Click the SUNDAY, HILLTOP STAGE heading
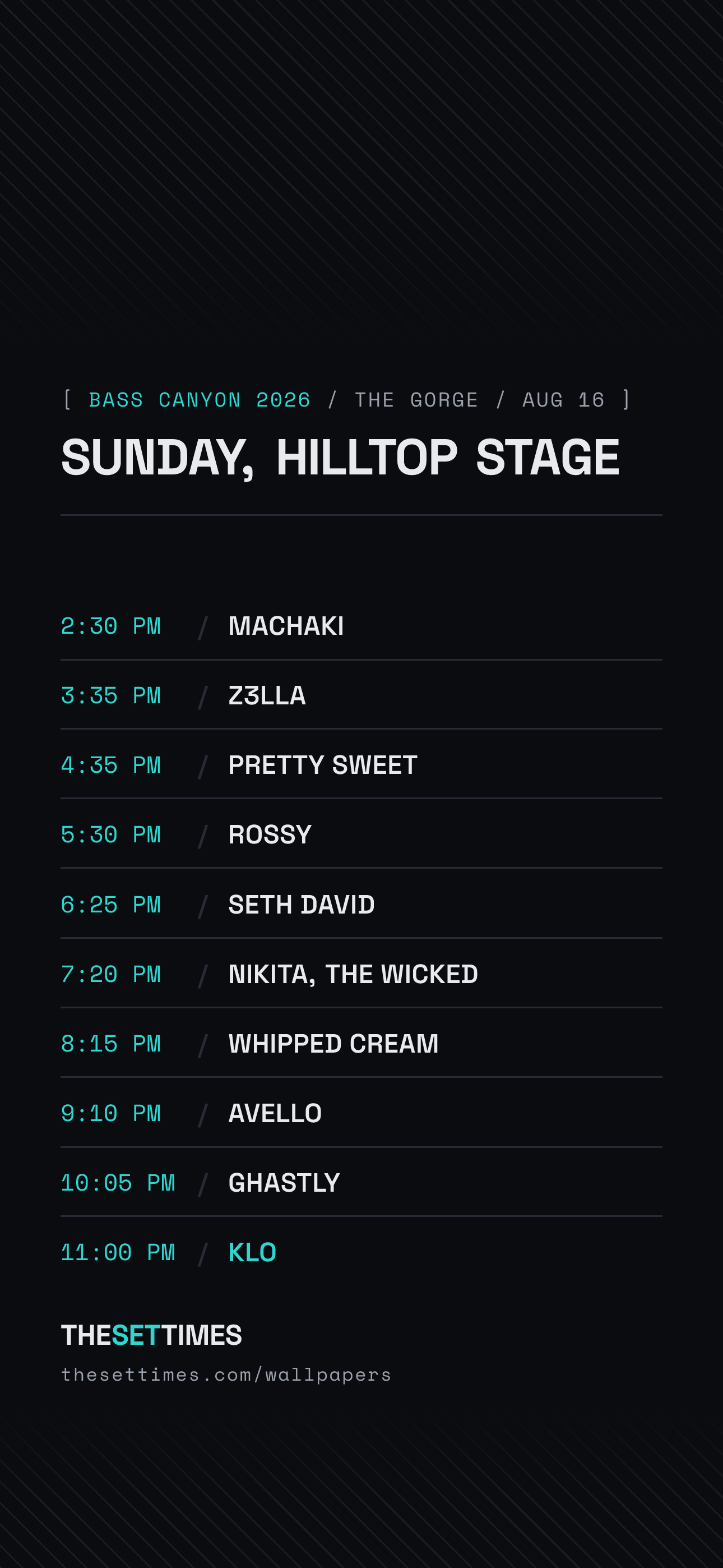723x1568 pixels. [340, 458]
